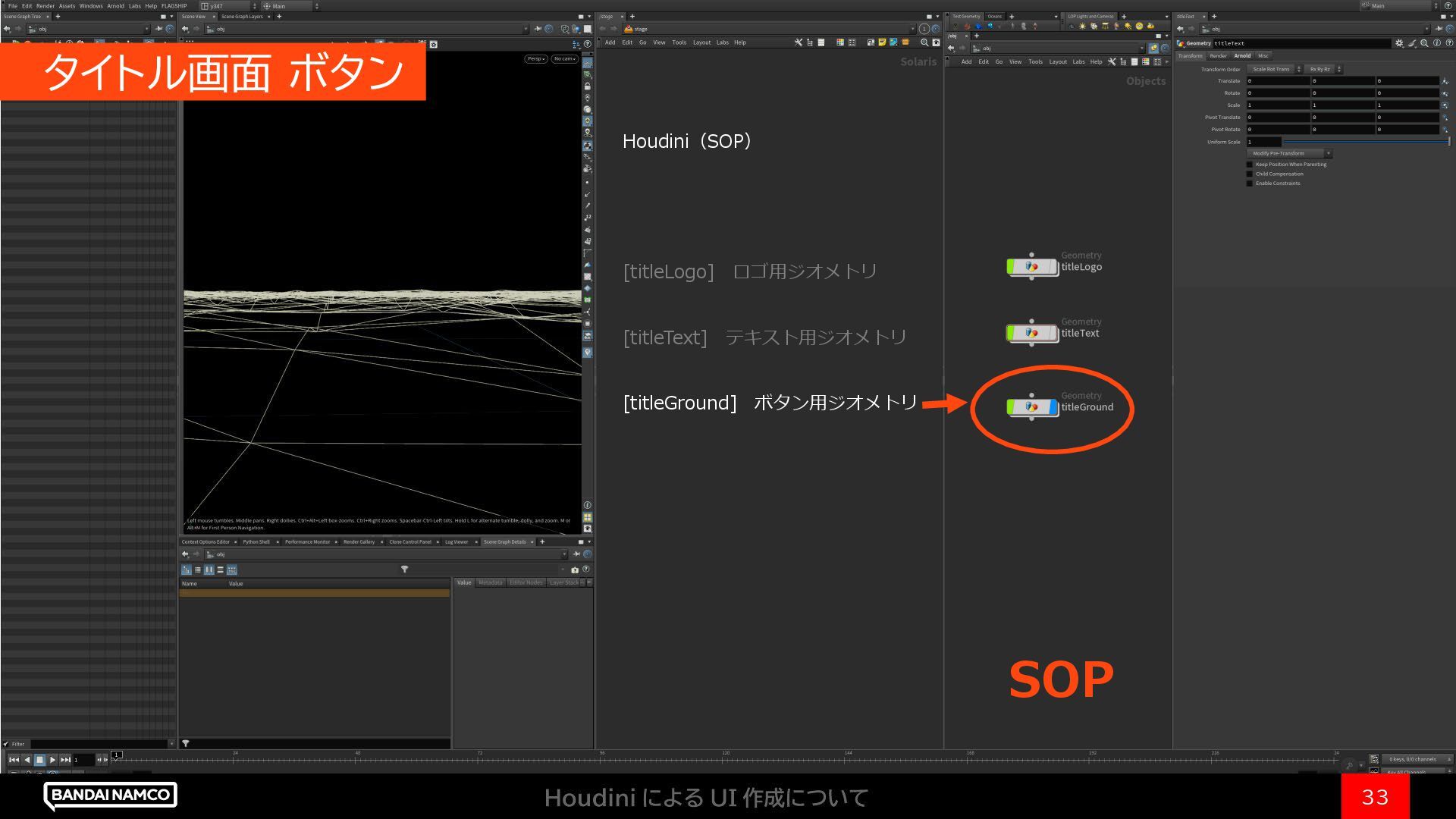Adjust the Uniform Scale slider
The height and width of the screenshot is (819, 1456).
coord(1365,142)
